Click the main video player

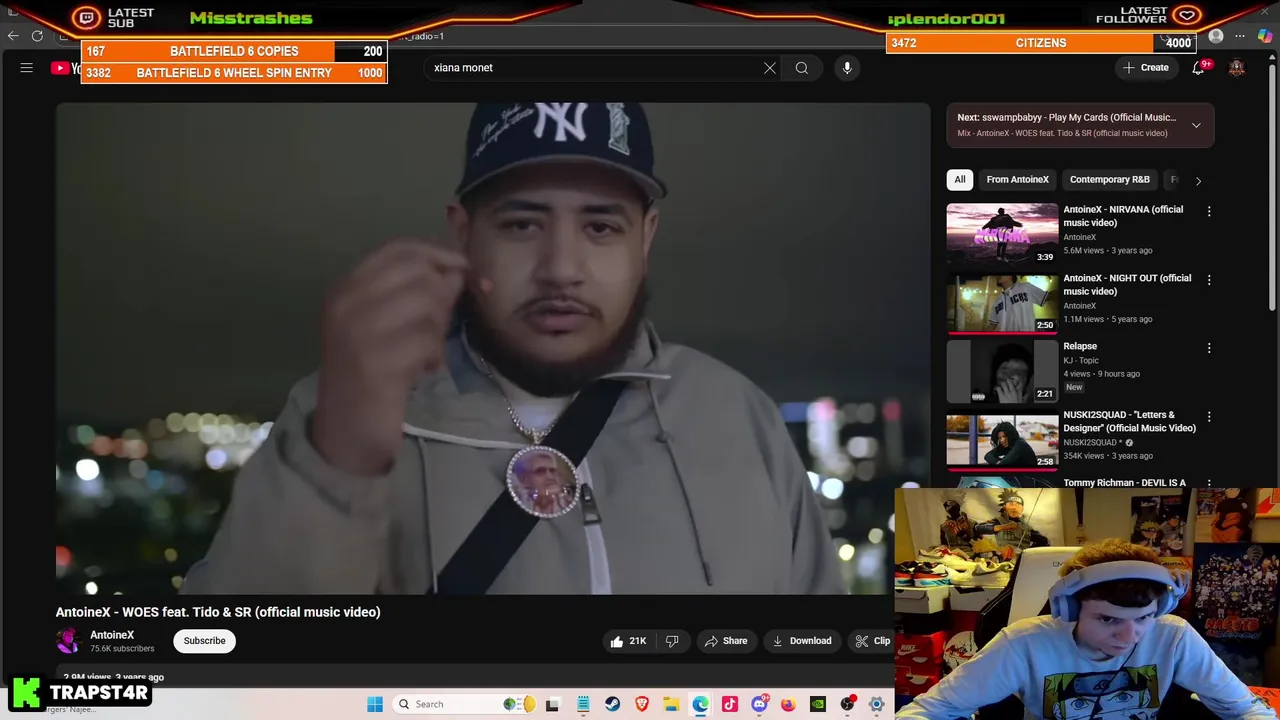coord(493,349)
